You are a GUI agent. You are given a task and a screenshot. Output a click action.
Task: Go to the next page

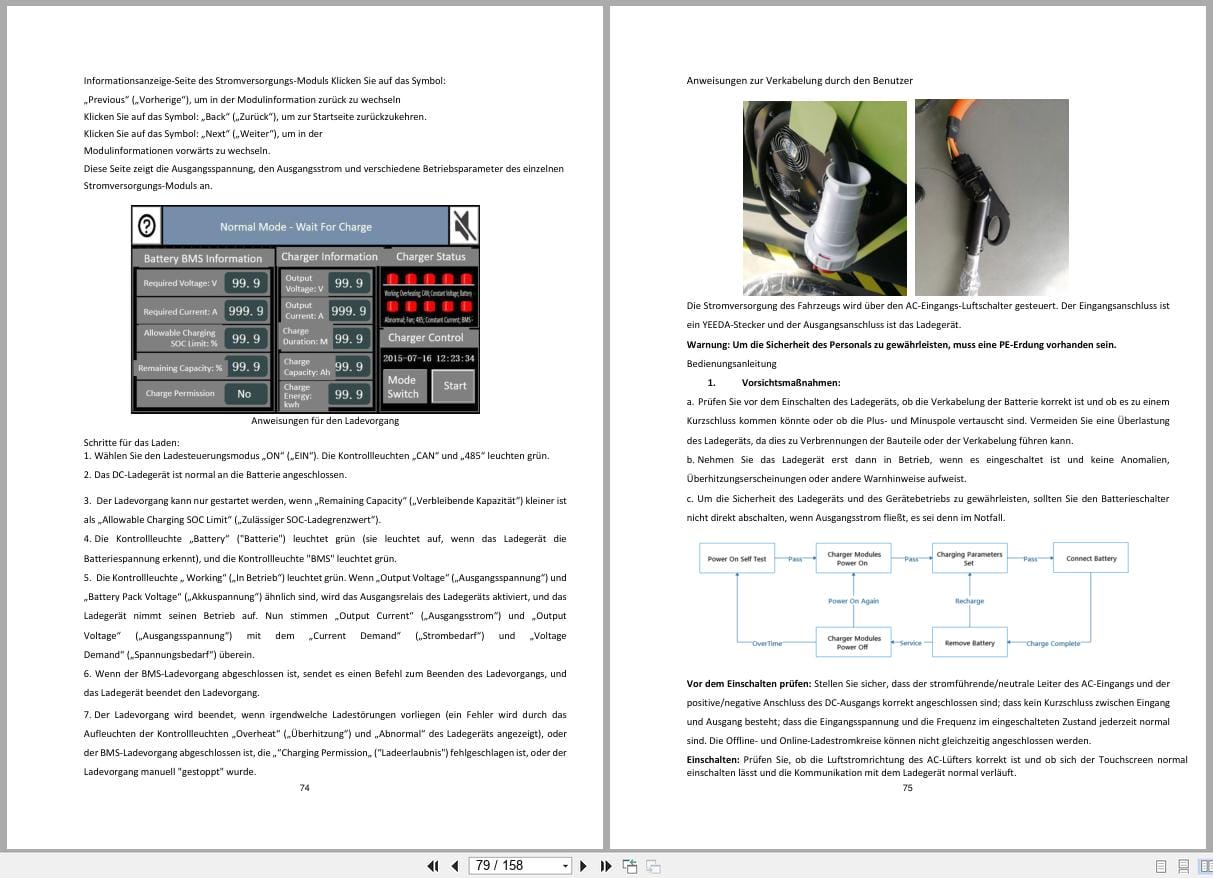pyautogui.click(x=583, y=866)
